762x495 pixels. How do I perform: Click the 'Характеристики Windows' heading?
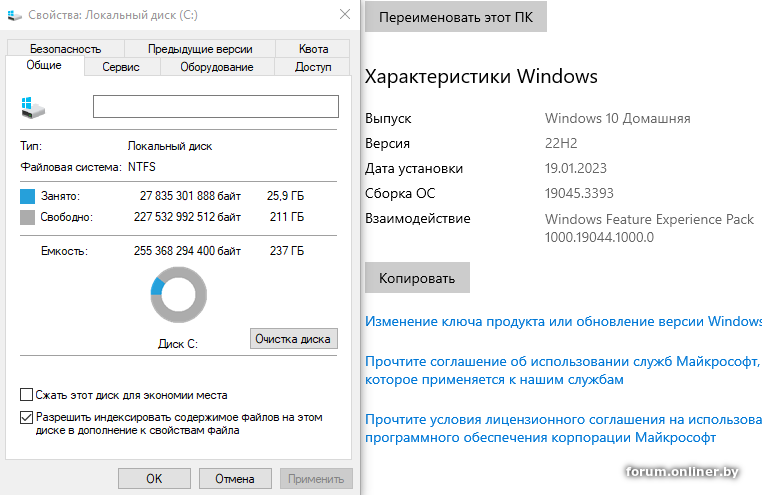pyautogui.click(x=481, y=77)
